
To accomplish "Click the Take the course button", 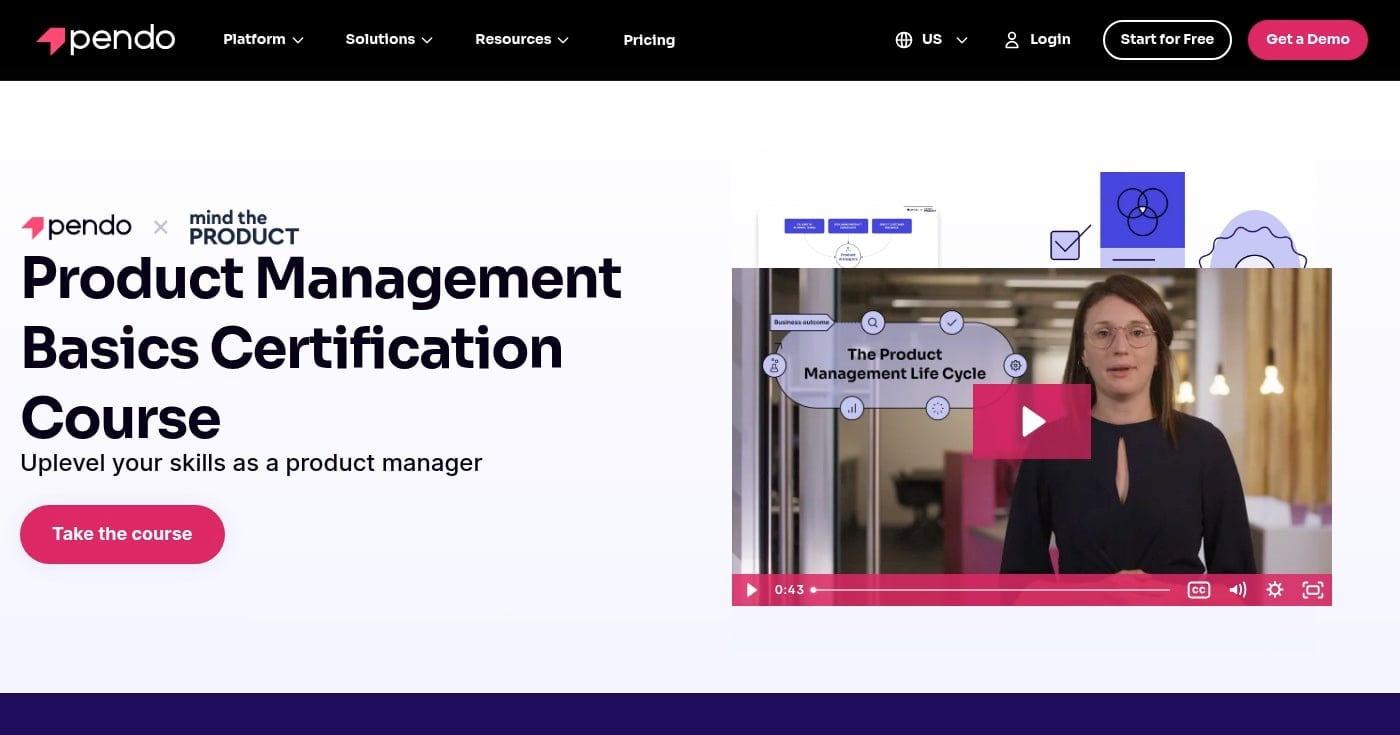I will [x=122, y=534].
